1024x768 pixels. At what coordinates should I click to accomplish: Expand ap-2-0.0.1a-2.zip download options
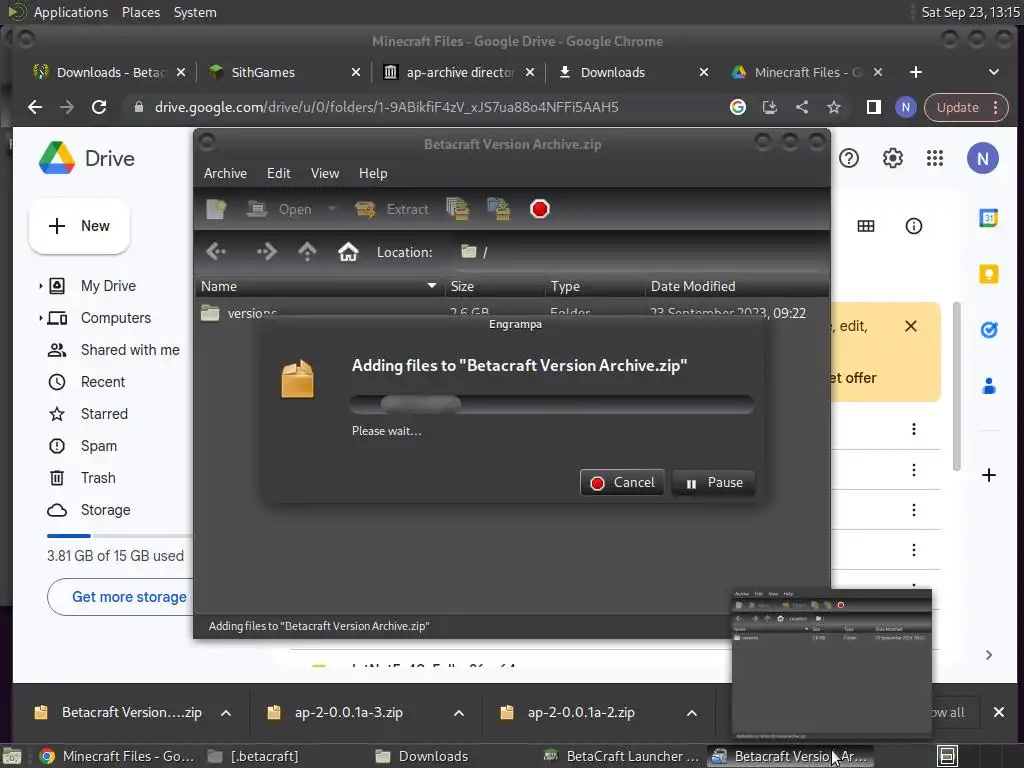pos(692,713)
